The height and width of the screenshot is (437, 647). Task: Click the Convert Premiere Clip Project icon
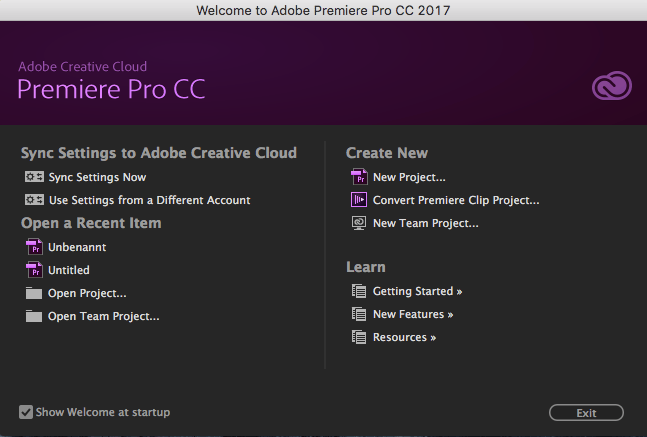(x=359, y=200)
